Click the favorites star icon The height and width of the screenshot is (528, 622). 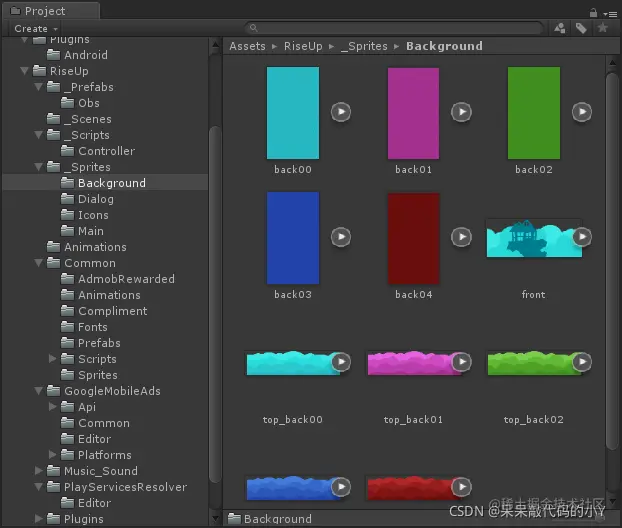pos(603,28)
